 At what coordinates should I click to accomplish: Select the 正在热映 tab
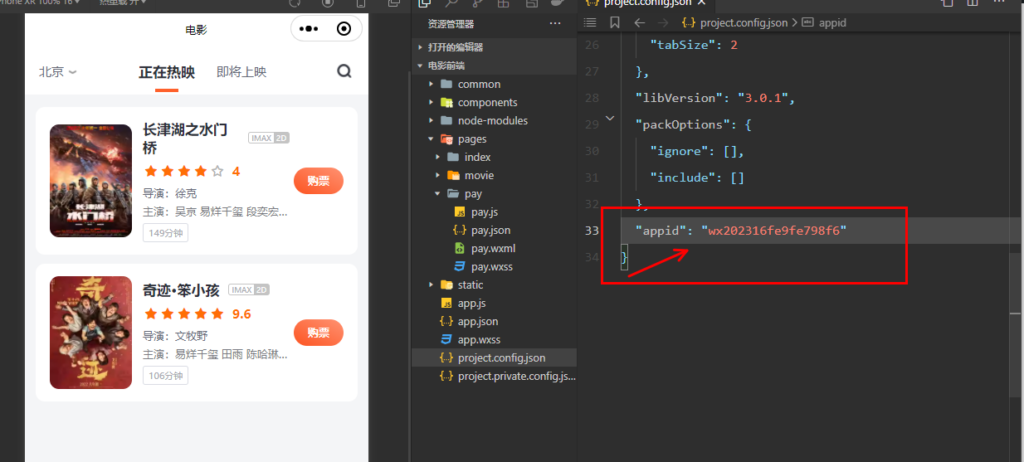pos(166,72)
